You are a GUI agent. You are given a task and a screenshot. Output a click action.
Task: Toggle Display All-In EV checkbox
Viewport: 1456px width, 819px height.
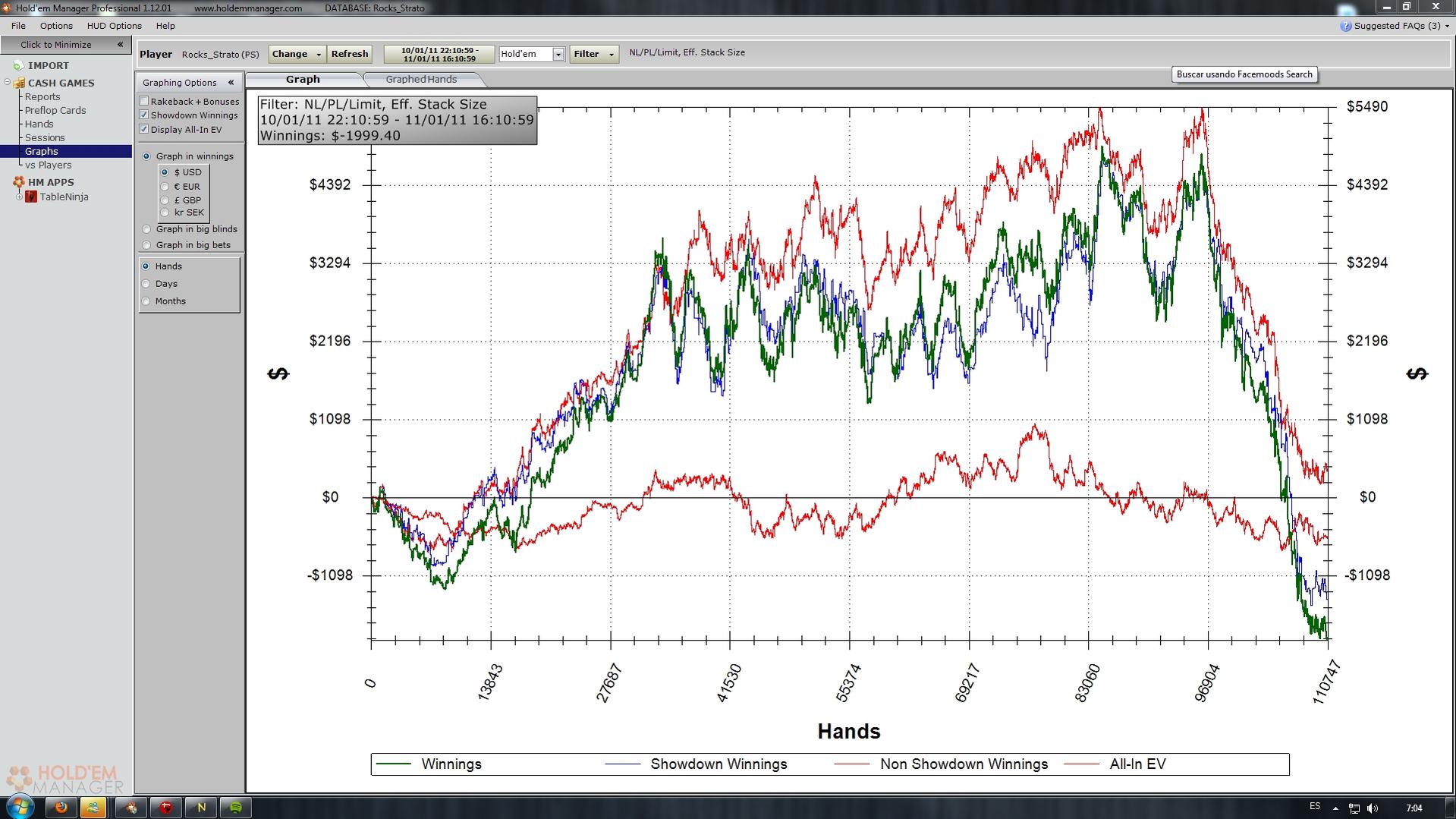point(144,129)
